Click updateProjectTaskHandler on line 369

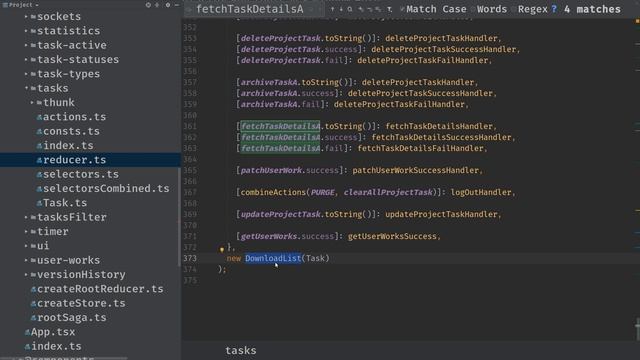coord(441,214)
